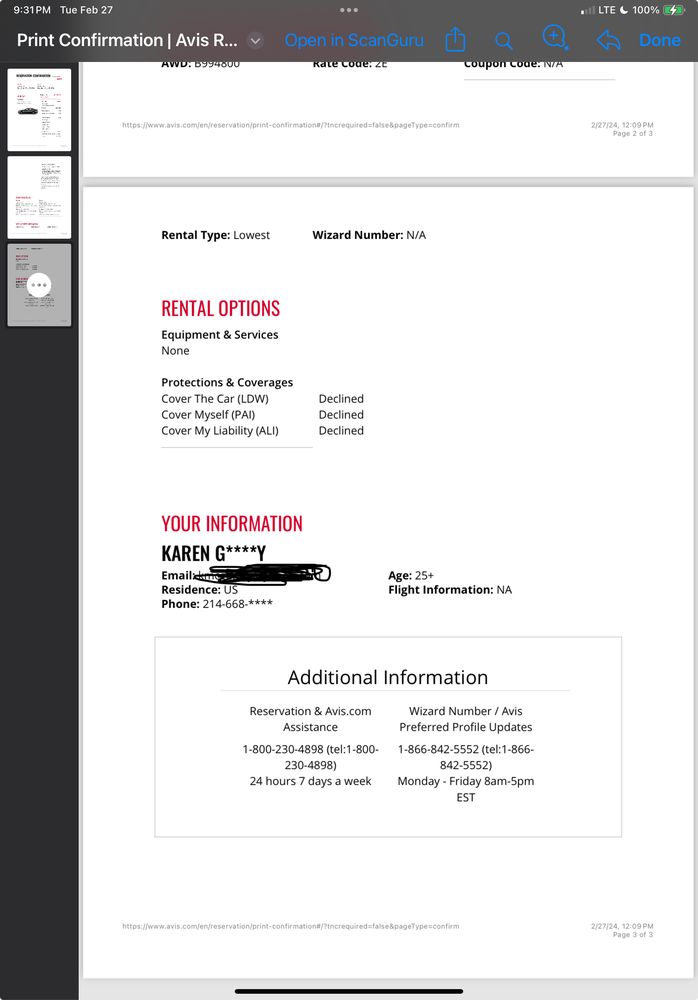Image resolution: width=698 pixels, height=1000 pixels.
Task: Tap the Cover My Liability (ALI) row
Action: [262, 430]
